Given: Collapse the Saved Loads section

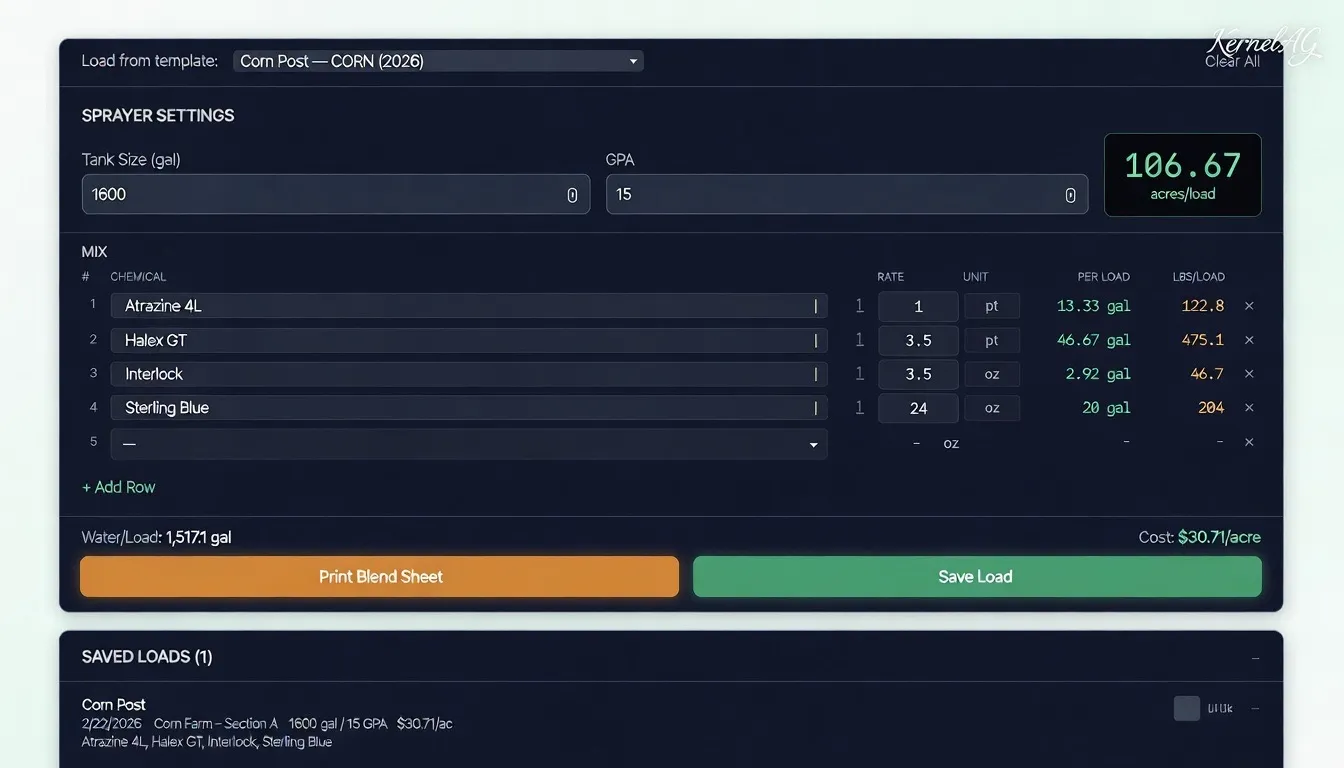Looking at the screenshot, I should [x=1256, y=656].
